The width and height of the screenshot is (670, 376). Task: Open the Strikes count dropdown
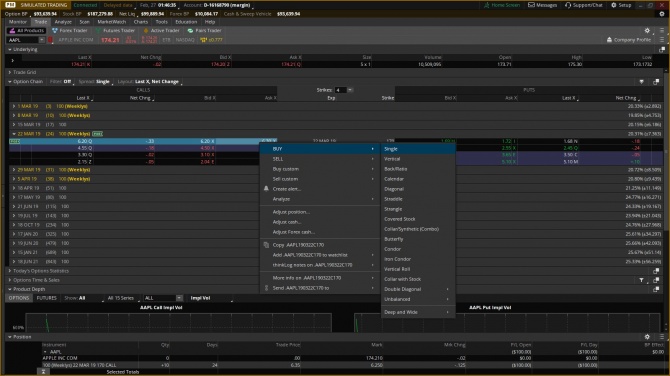point(350,90)
